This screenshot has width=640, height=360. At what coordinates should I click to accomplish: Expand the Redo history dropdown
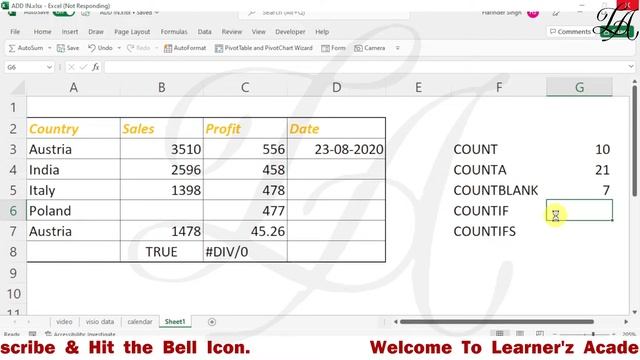pyautogui.click(x=157, y=48)
